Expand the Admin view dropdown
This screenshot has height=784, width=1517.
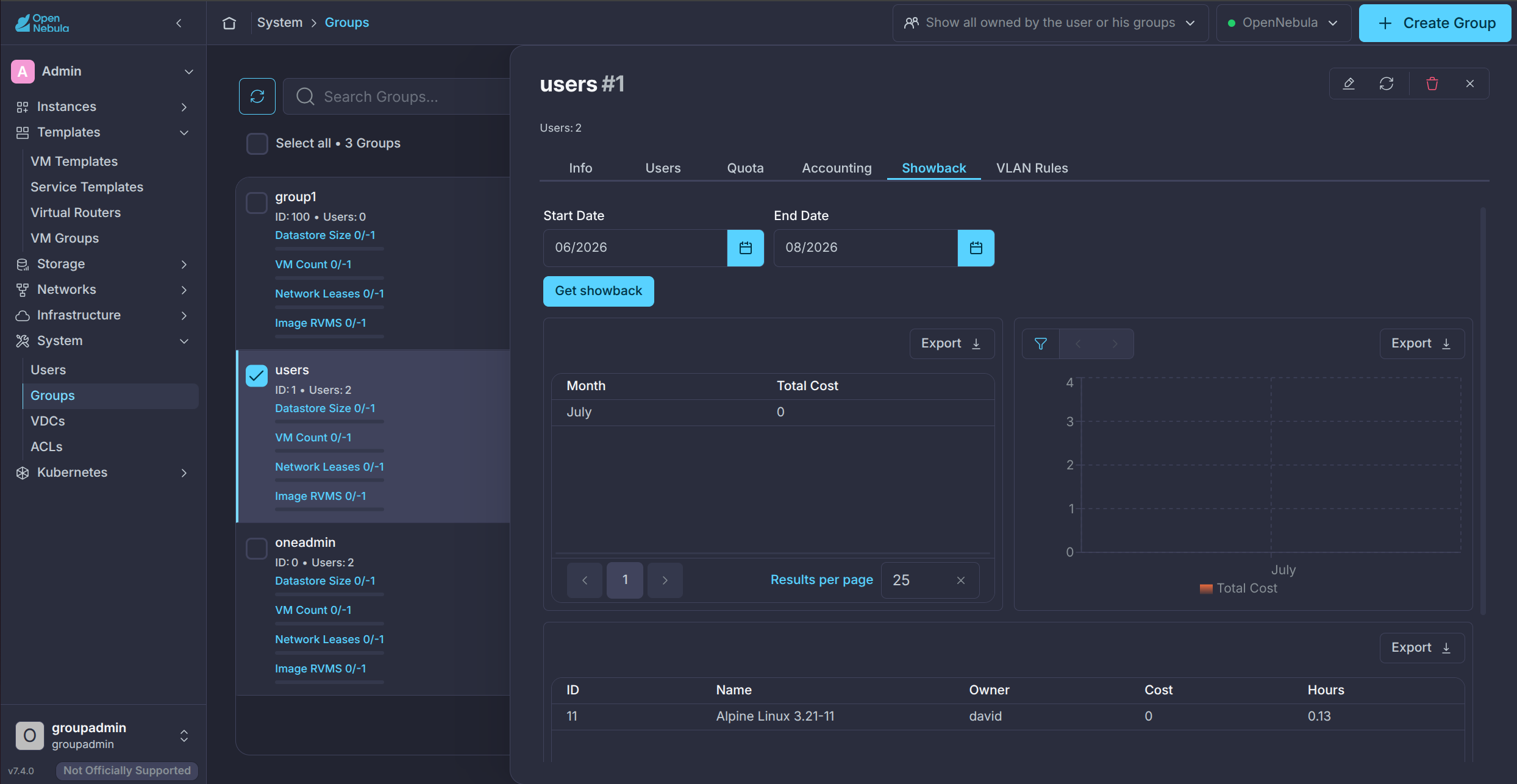189,72
